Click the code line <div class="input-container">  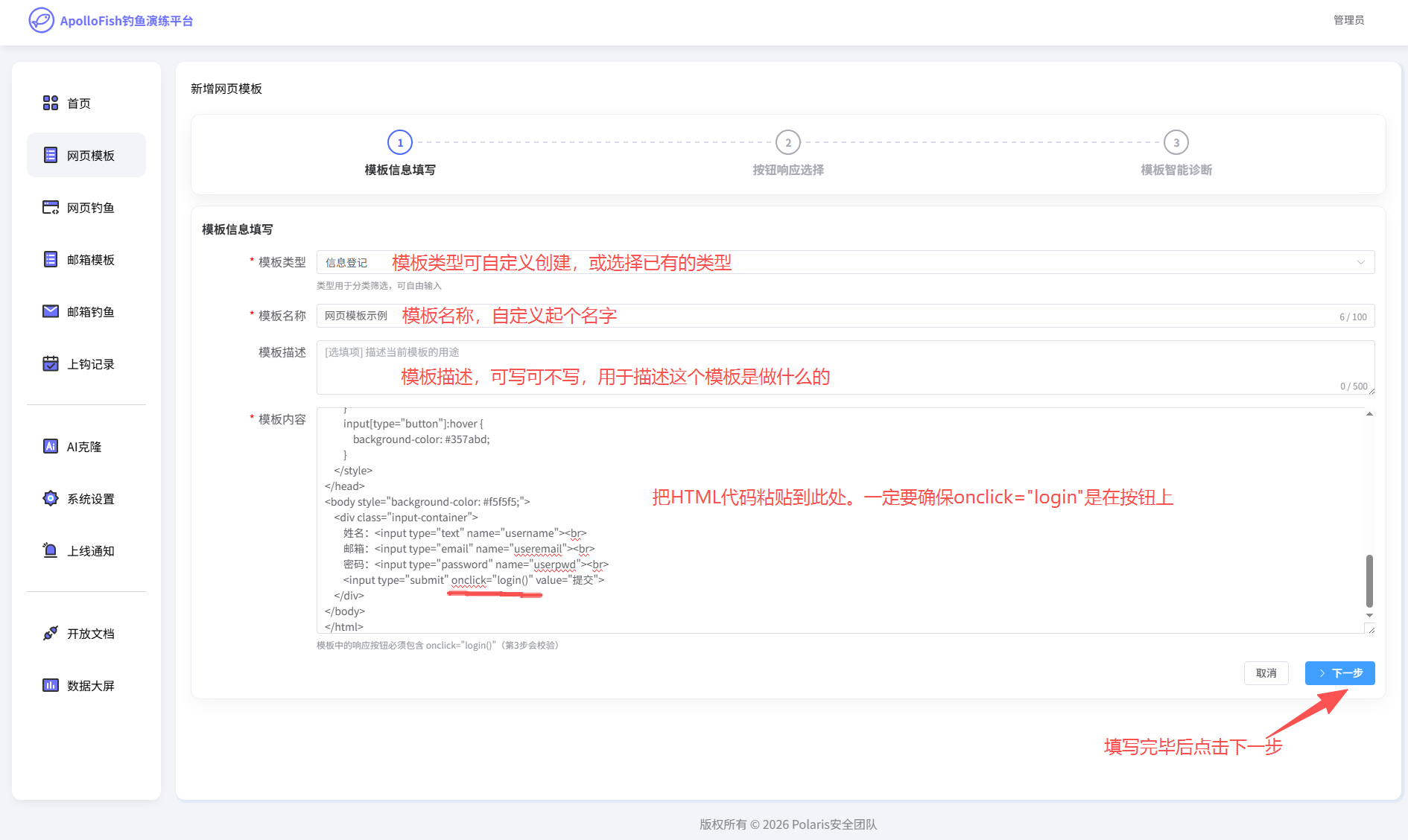click(x=406, y=517)
